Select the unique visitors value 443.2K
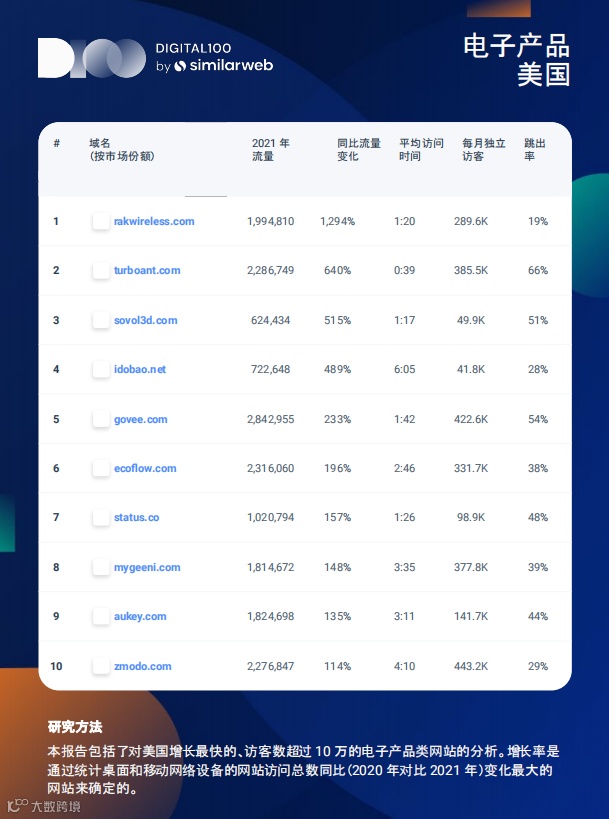 [x=471, y=666]
